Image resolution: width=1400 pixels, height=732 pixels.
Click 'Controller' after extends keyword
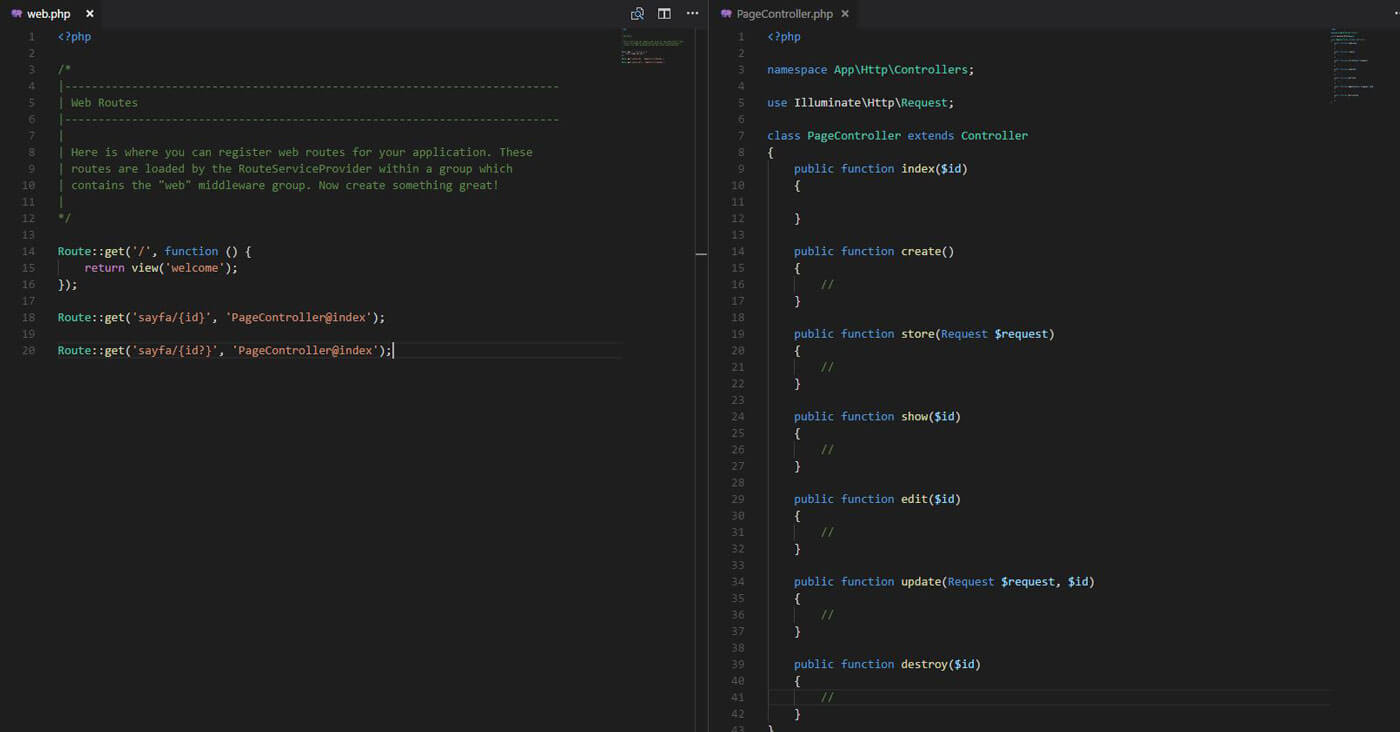[994, 136]
